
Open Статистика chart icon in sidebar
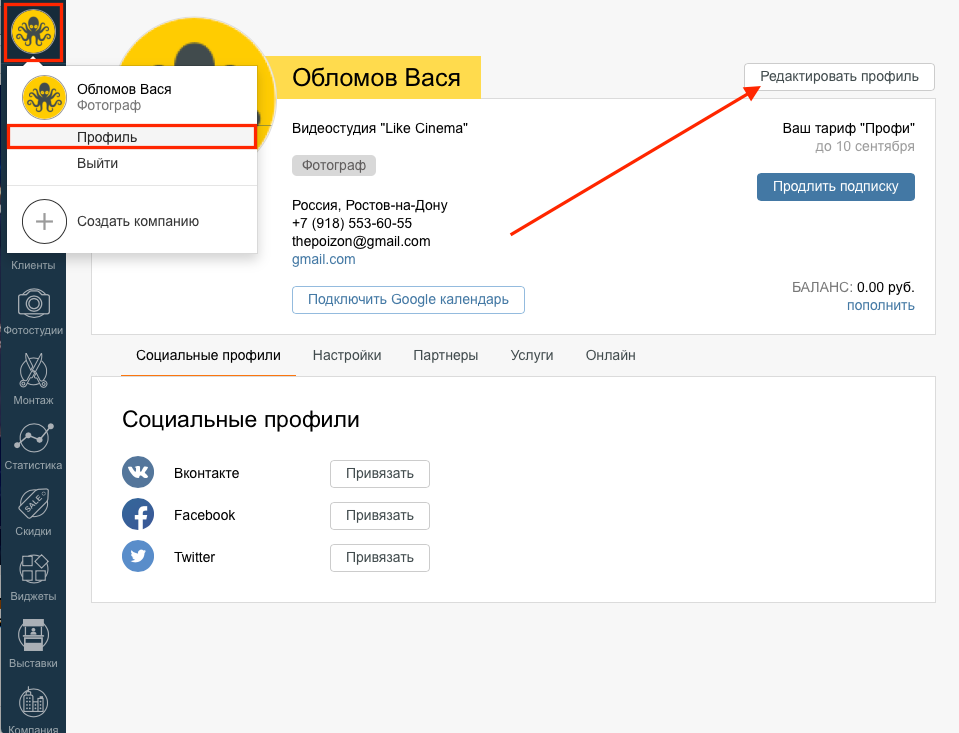[x=34, y=437]
